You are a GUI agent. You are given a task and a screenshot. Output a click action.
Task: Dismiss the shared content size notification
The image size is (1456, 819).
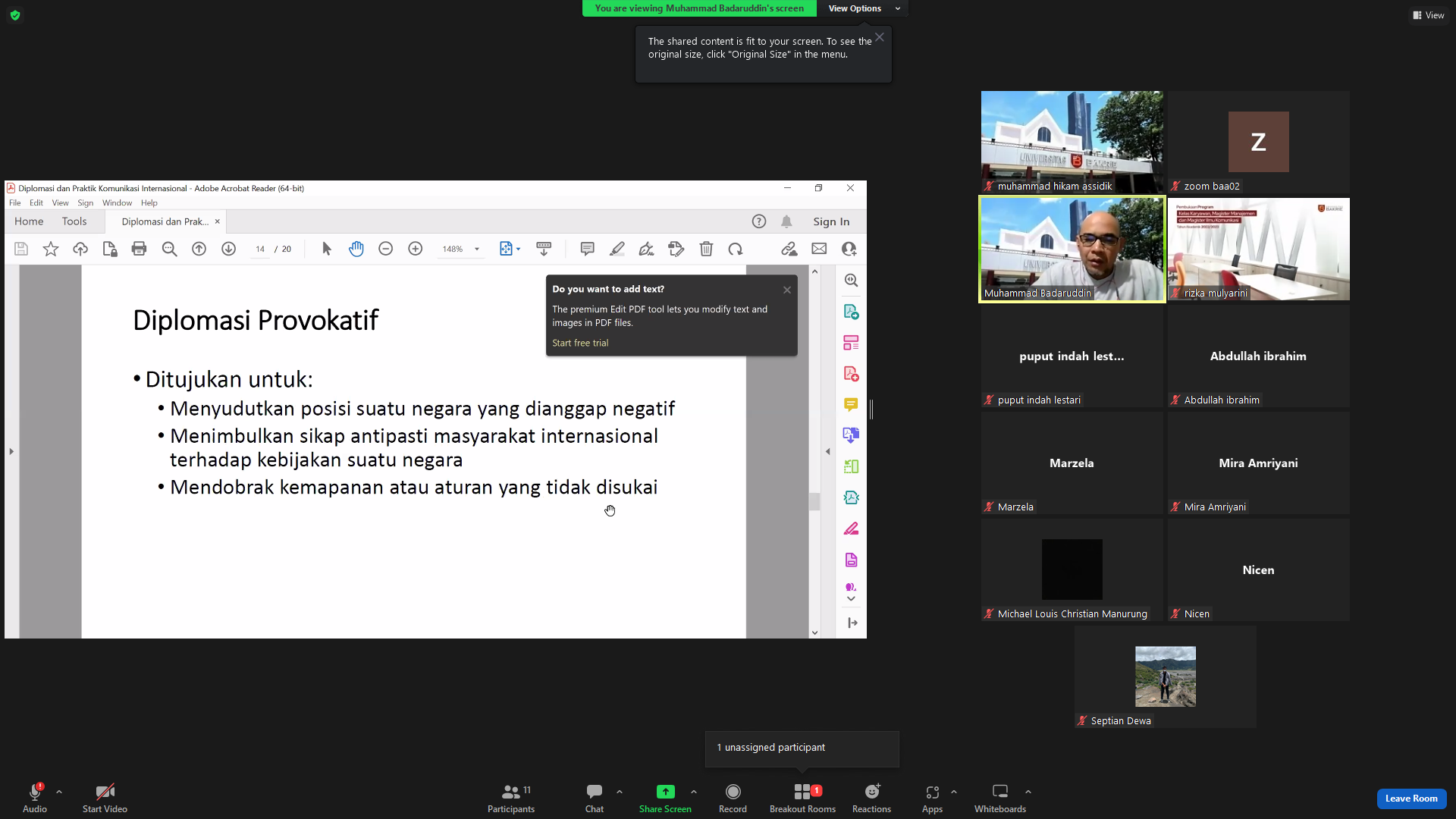pyautogui.click(x=880, y=37)
